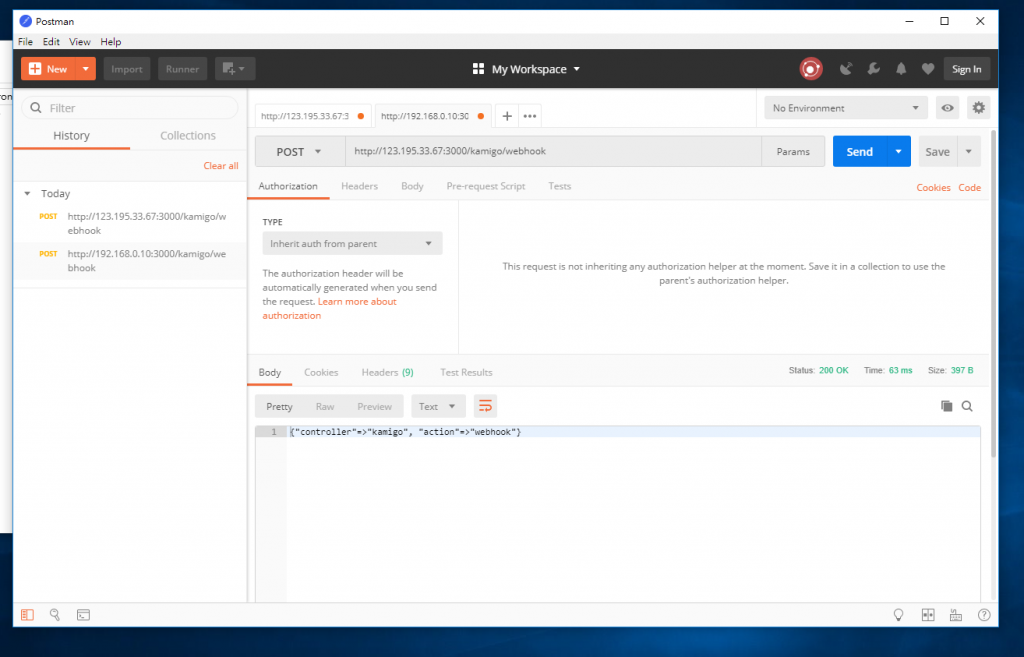Click the Send button

pos(859,152)
